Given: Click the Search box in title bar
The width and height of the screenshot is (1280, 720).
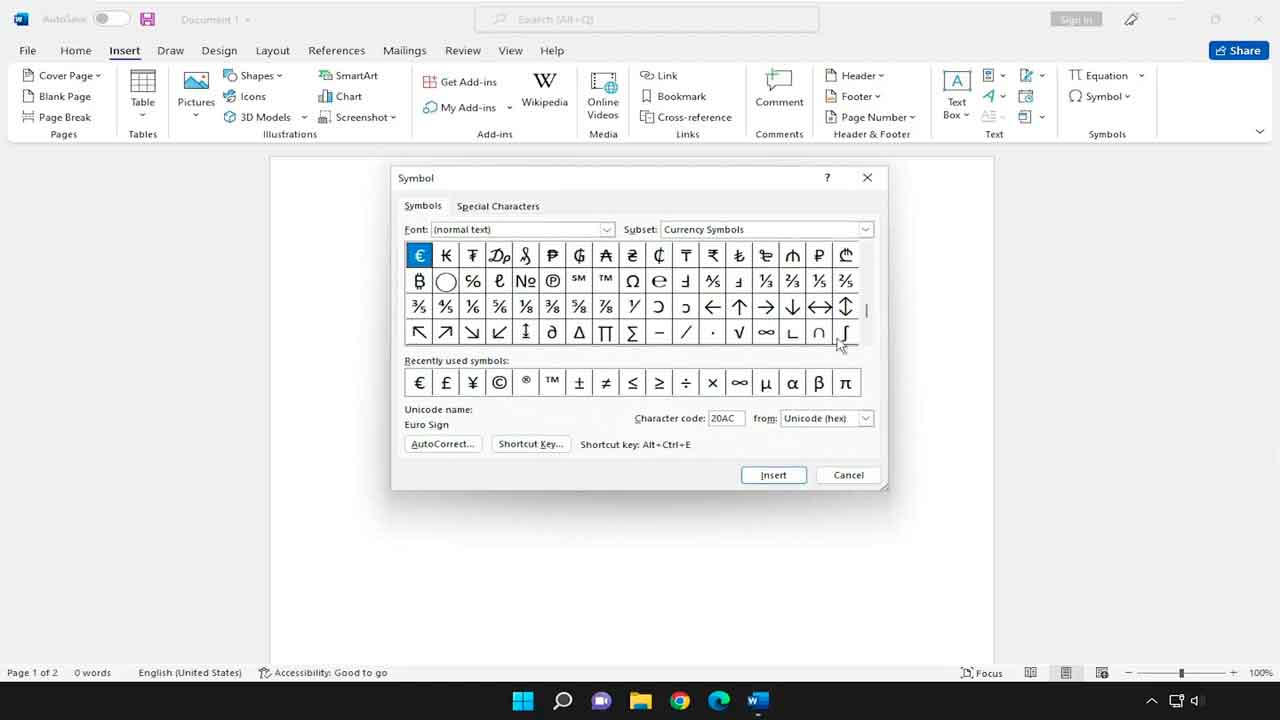Looking at the screenshot, I should (x=646, y=19).
